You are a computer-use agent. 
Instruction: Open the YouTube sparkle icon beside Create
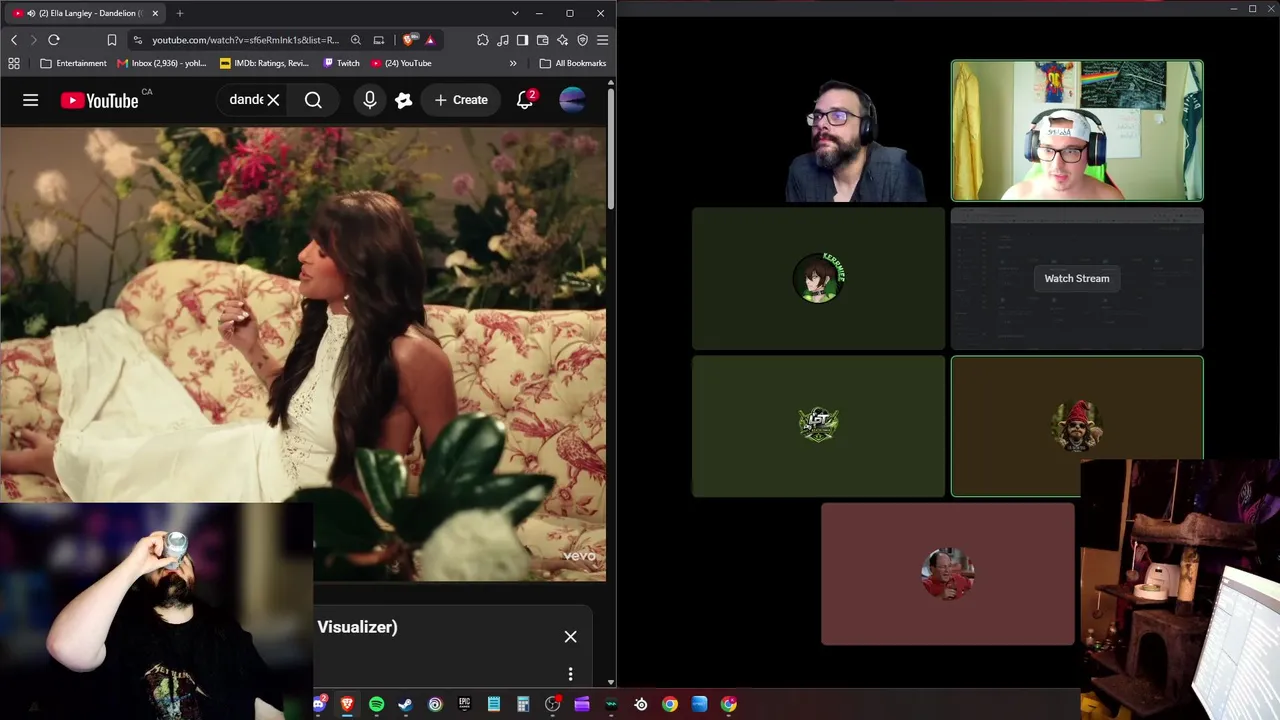[404, 100]
